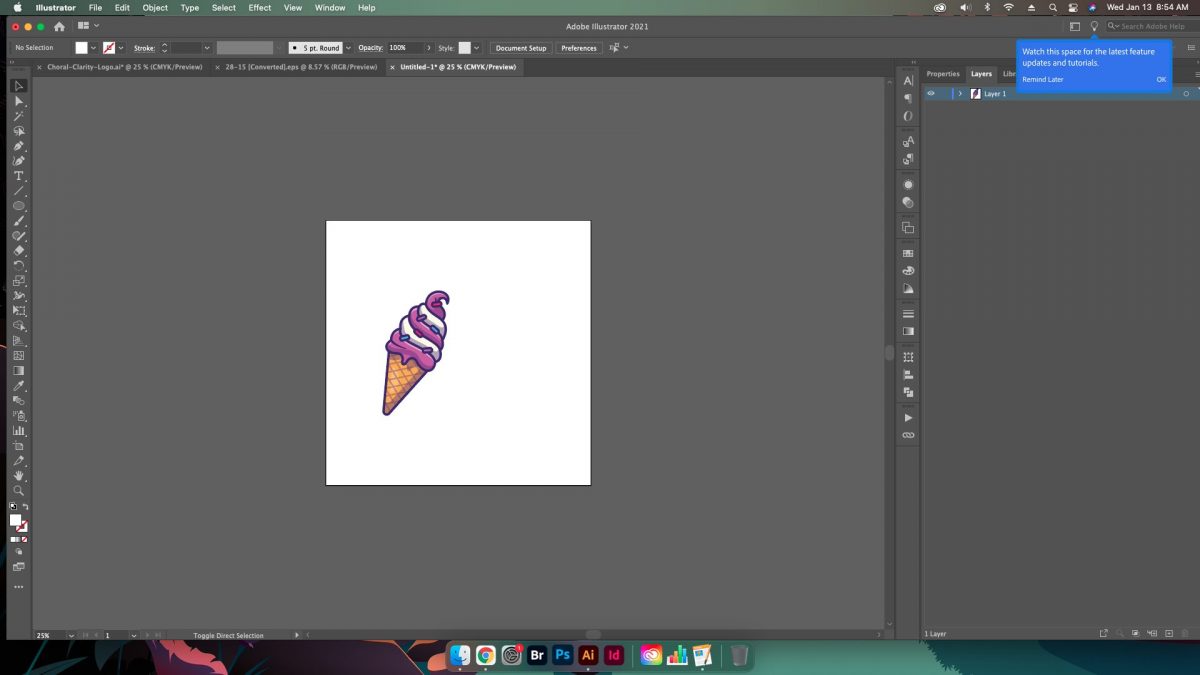Select the Type tool
This screenshot has height=675, width=1200.
(x=18, y=176)
